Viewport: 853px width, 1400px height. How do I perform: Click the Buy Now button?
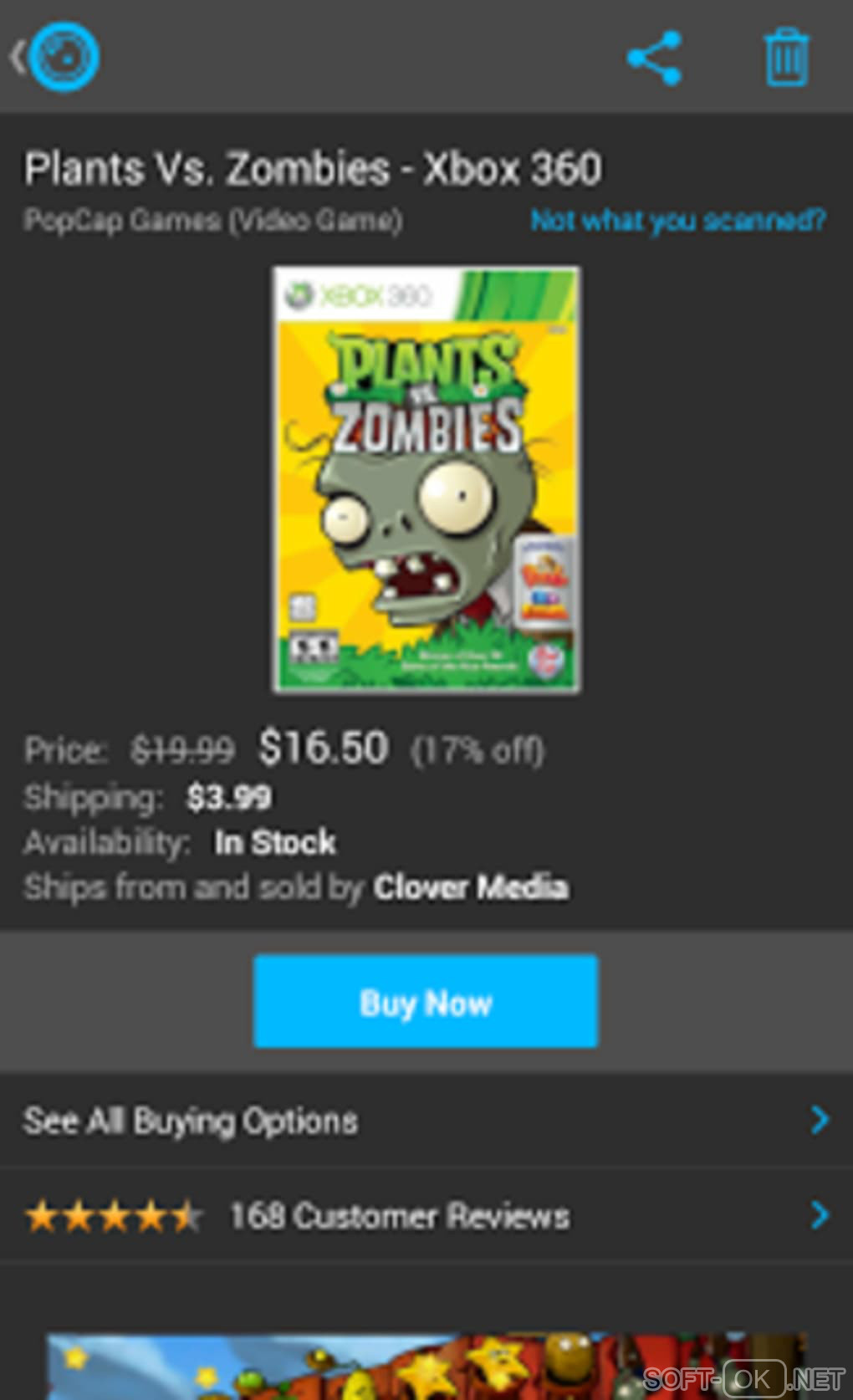point(426,1002)
